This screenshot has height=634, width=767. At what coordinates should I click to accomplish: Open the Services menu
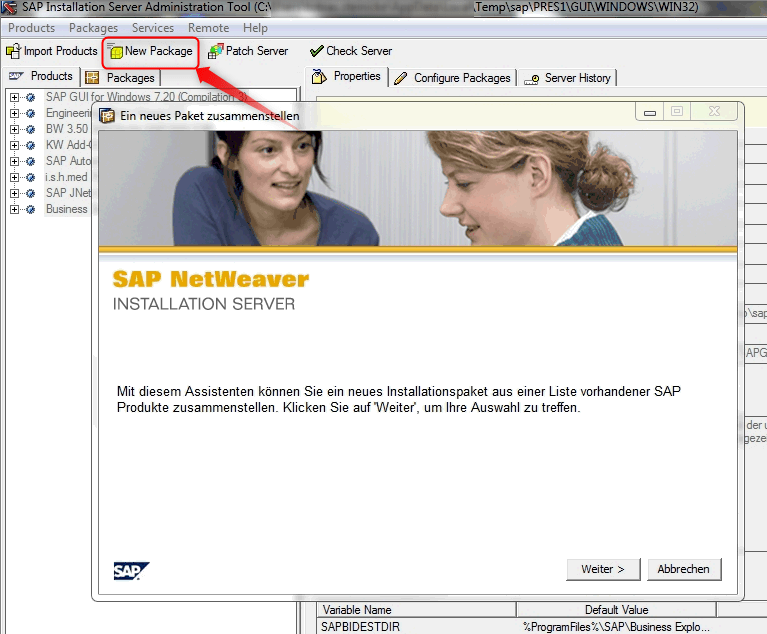pos(153,28)
